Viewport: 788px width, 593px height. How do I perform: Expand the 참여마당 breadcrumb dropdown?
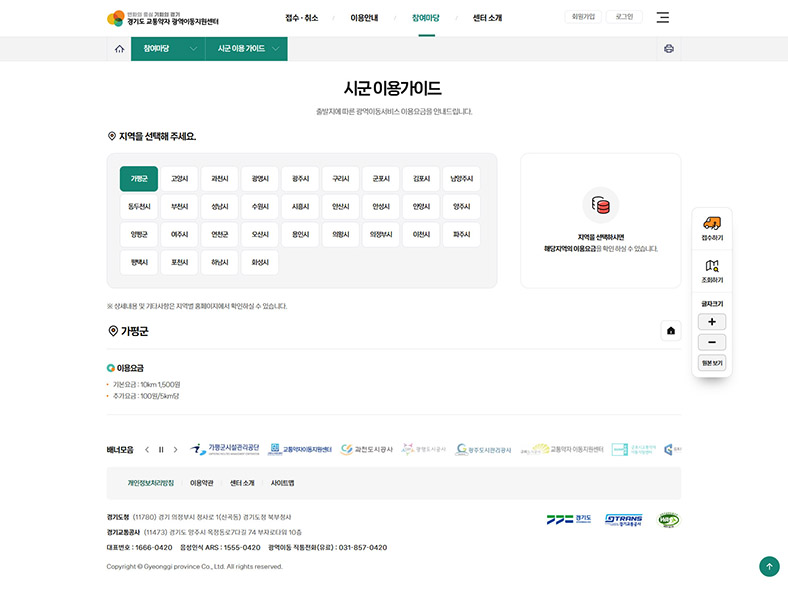click(x=168, y=49)
